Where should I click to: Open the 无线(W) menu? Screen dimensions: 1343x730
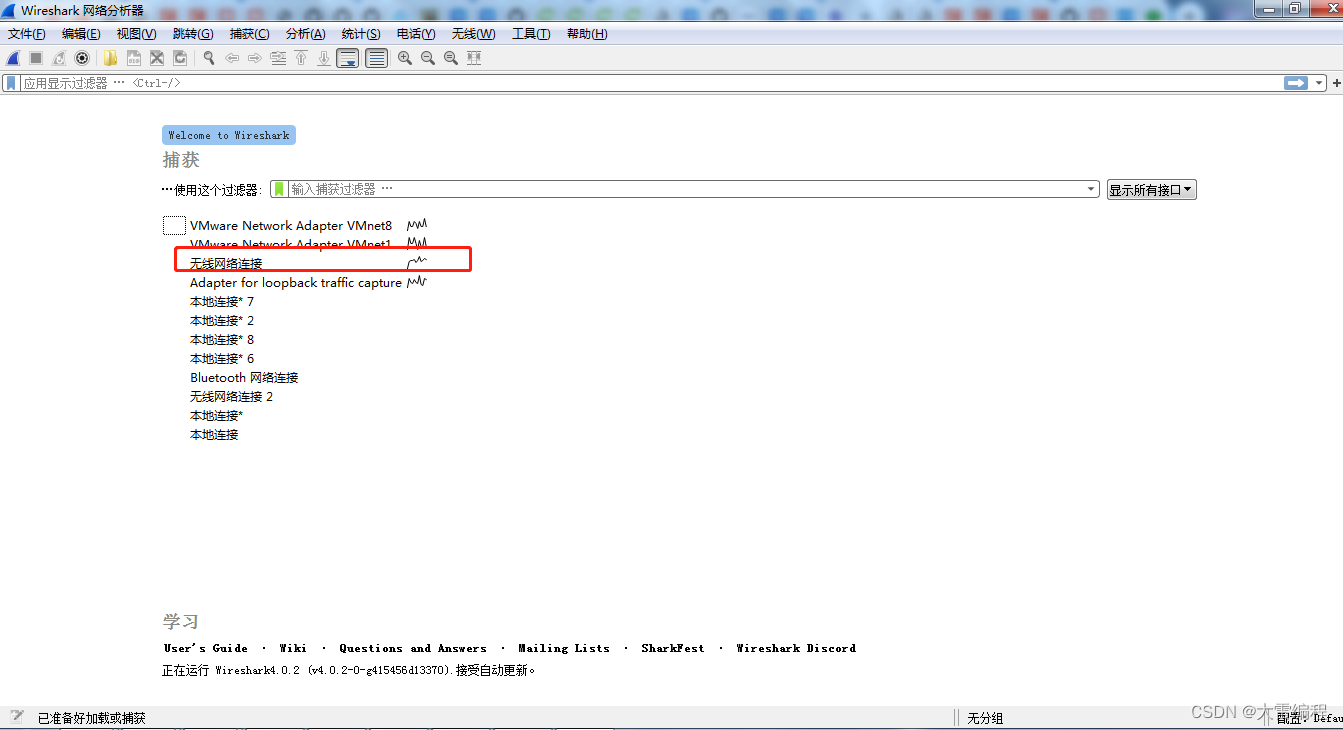473,34
